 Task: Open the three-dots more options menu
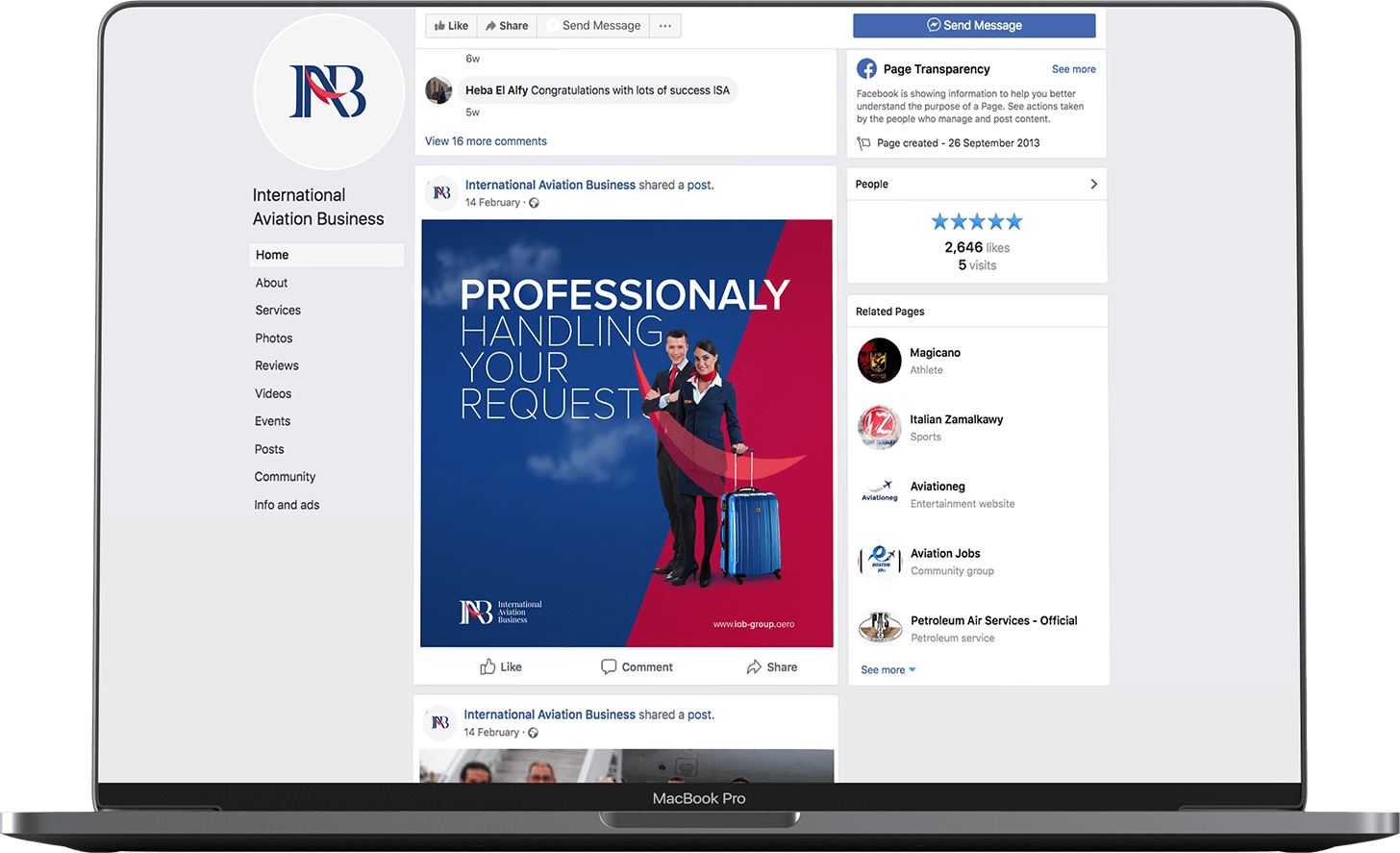(665, 26)
